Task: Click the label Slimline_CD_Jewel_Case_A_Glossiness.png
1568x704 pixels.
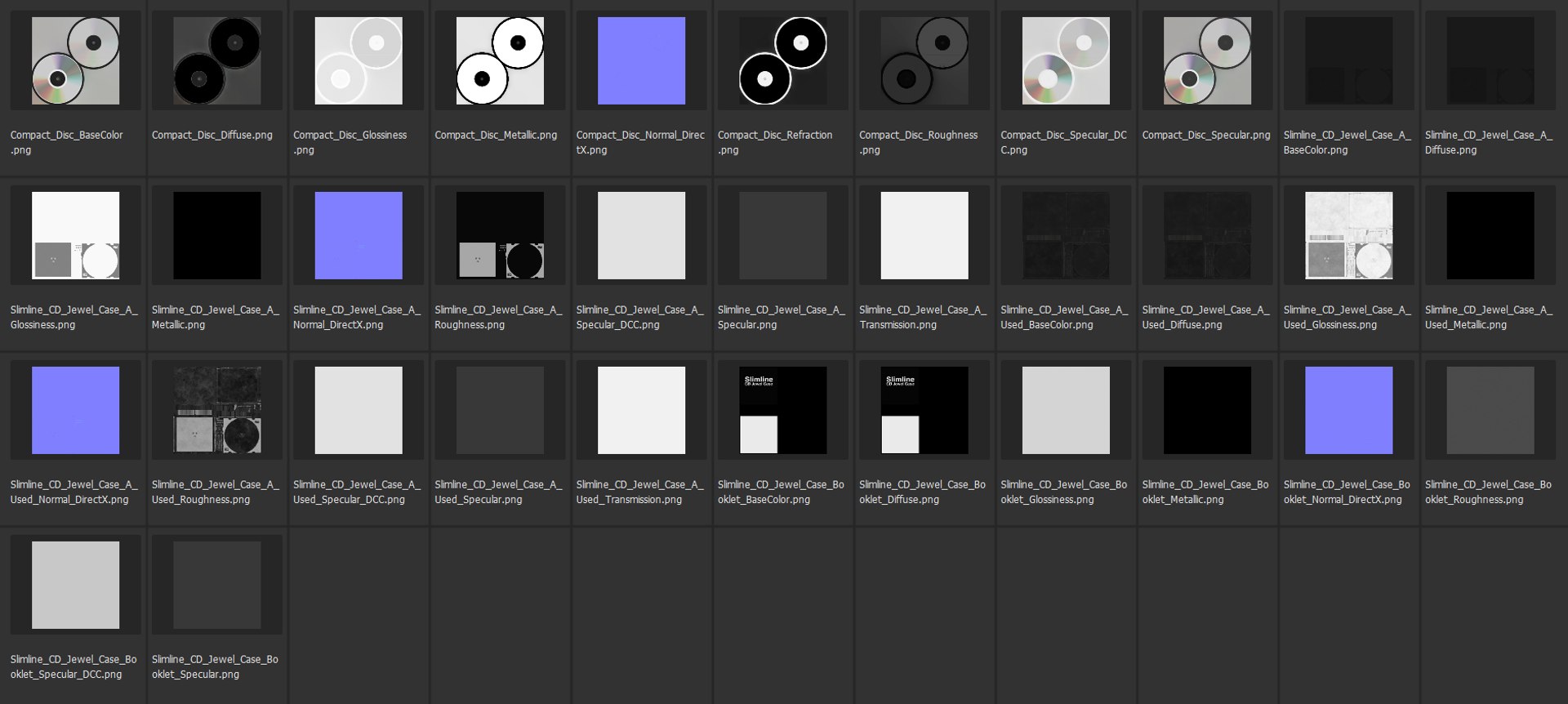Action: (x=74, y=317)
